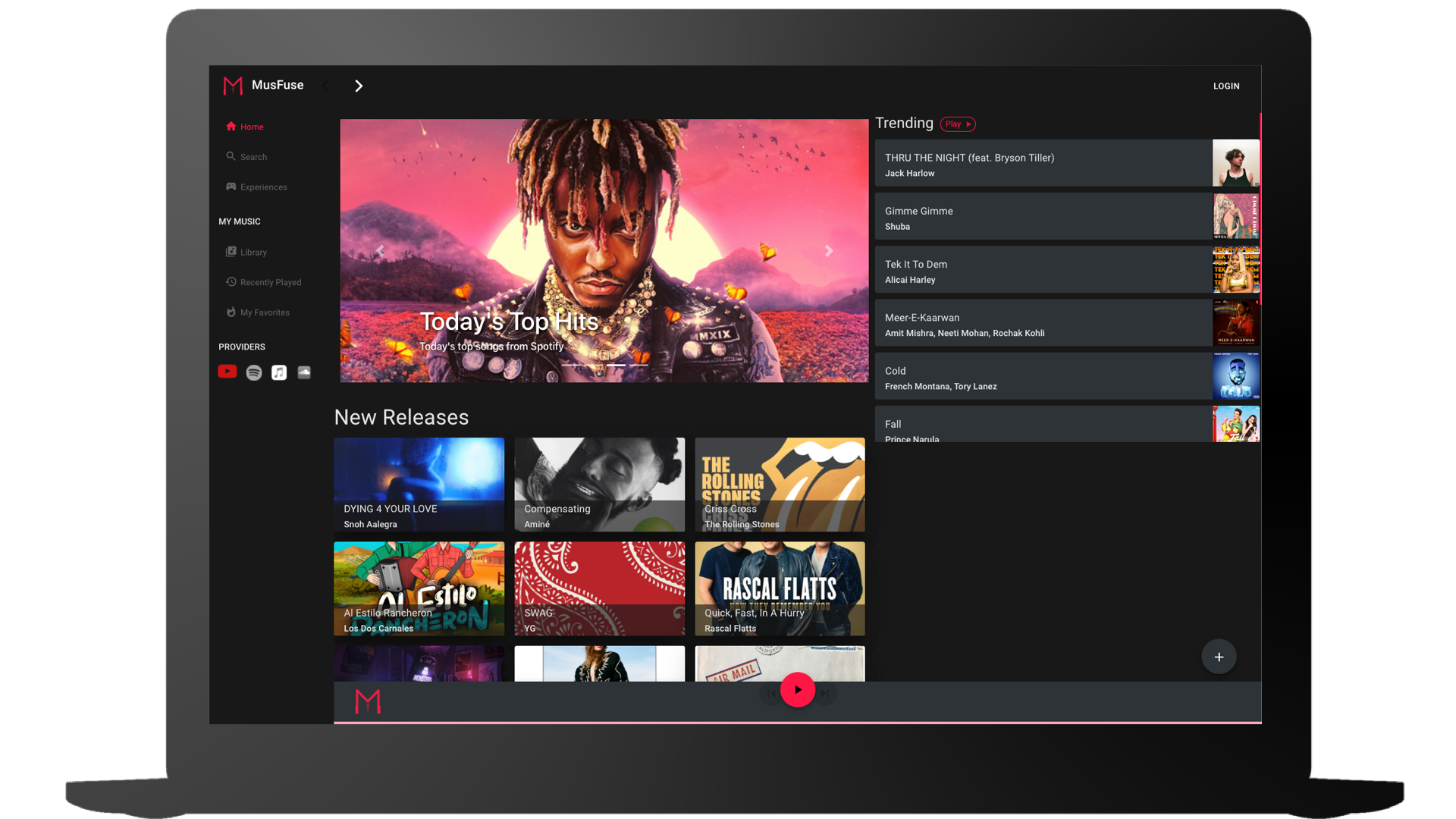The height and width of the screenshot is (819, 1456).
Task: Click the SoundCloud provider icon
Action: click(x=304, y=372)
